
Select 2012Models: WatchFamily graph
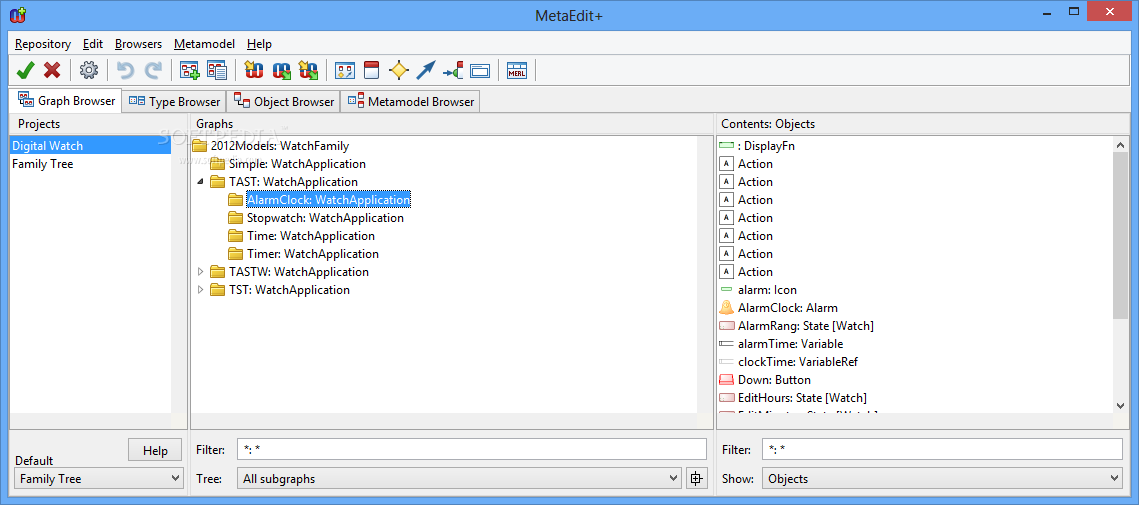pos(280,146)
